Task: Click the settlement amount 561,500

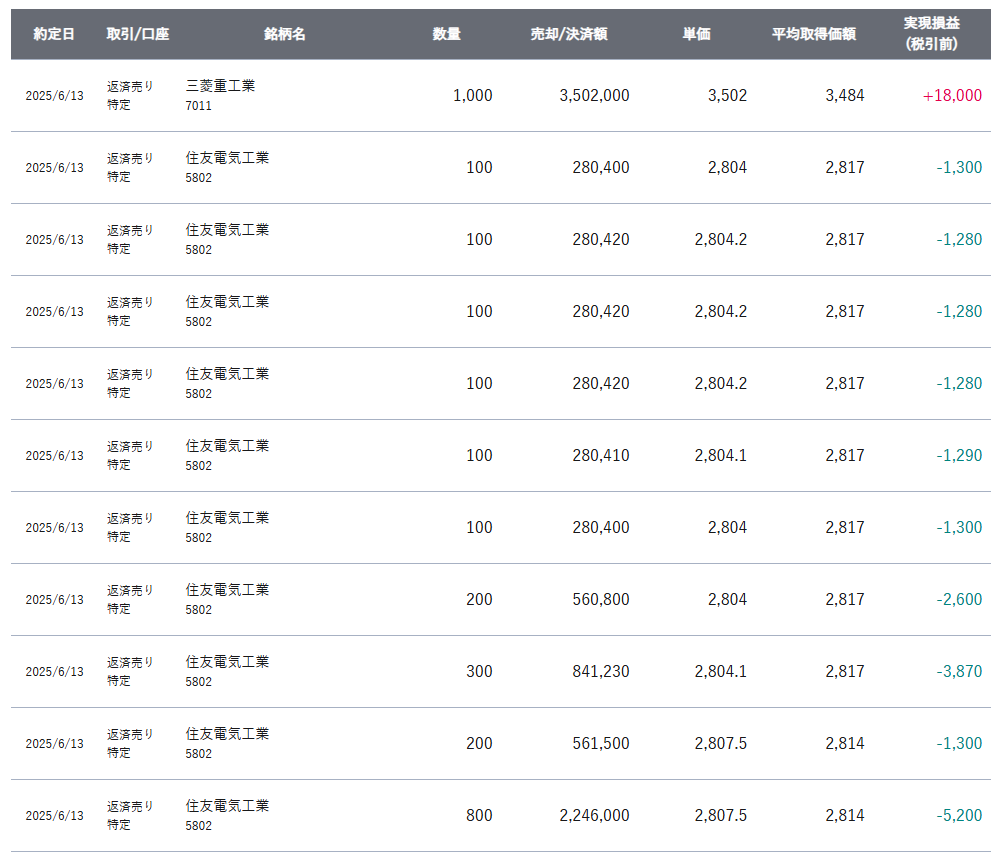Action: tap(601, 743)
